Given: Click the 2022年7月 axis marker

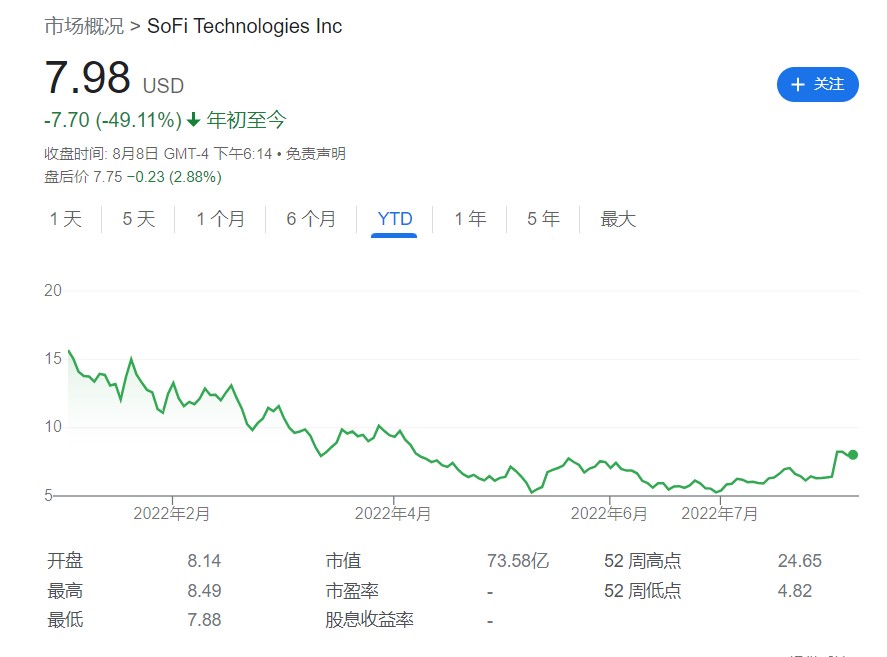Looking at the screenshot, I should pos(719,514).
